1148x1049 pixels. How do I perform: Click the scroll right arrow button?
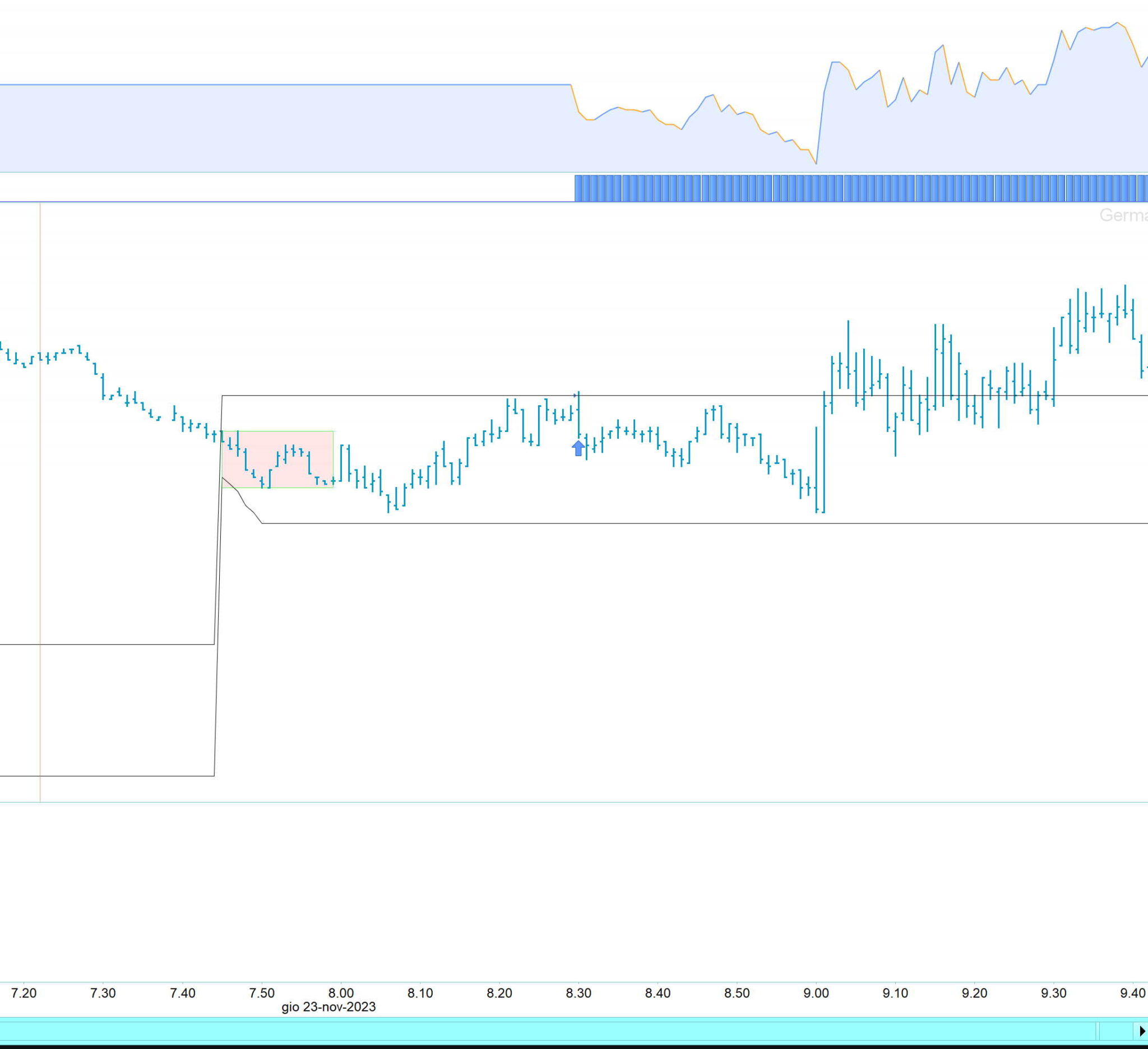pyautogui.click(x=1141, y=1031)
